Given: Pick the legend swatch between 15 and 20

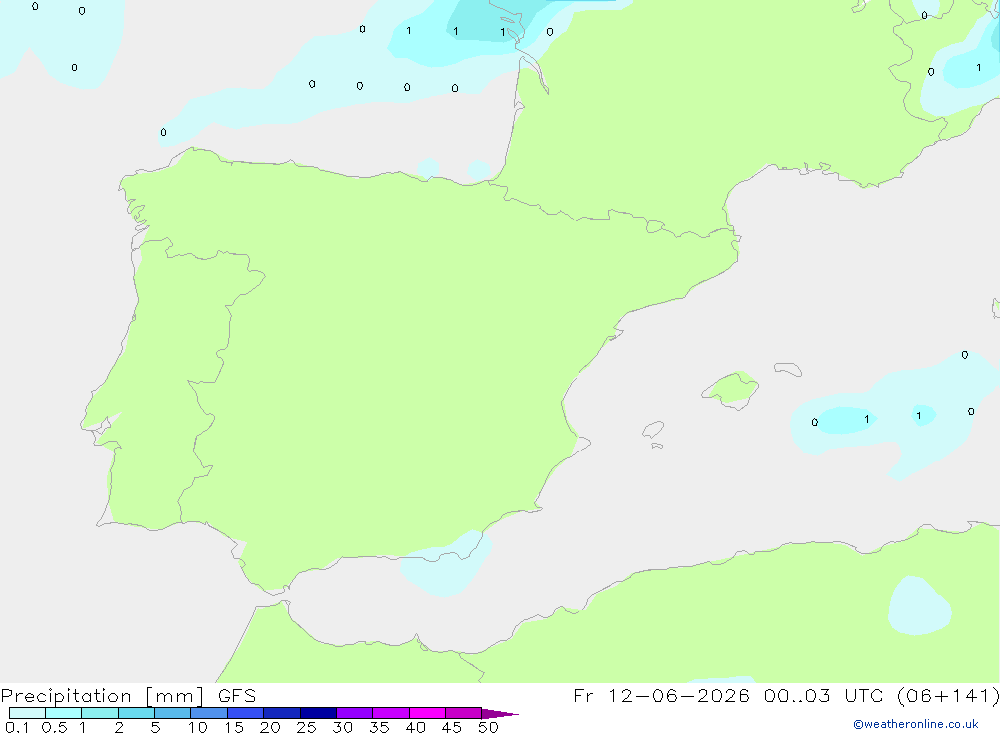Looking at the screenshot, I should tap(246, 713).
